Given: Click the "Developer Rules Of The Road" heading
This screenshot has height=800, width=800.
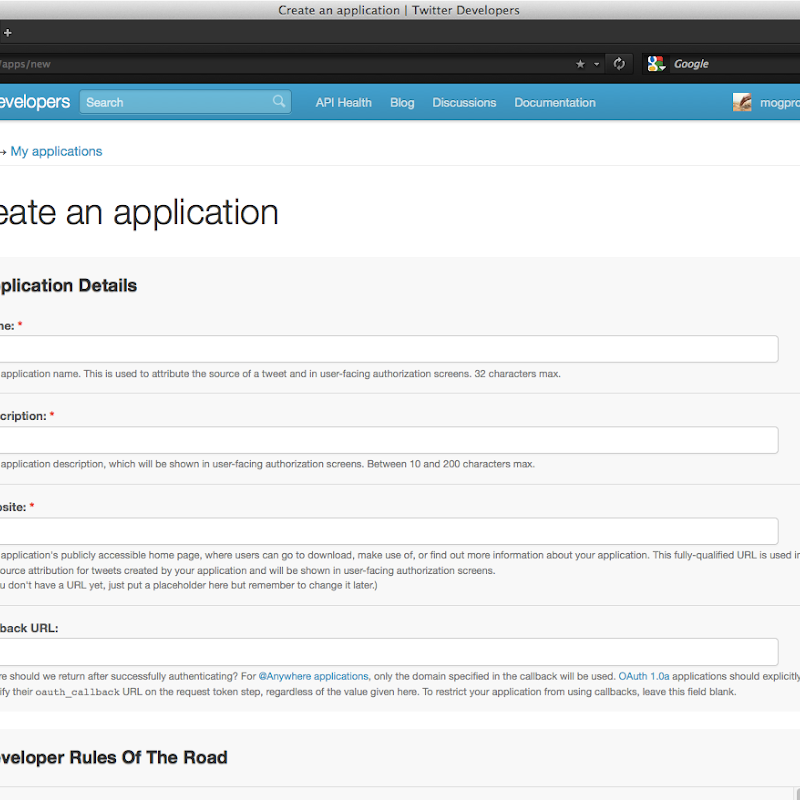Looking at the screenshot, I should coord(113,757).
